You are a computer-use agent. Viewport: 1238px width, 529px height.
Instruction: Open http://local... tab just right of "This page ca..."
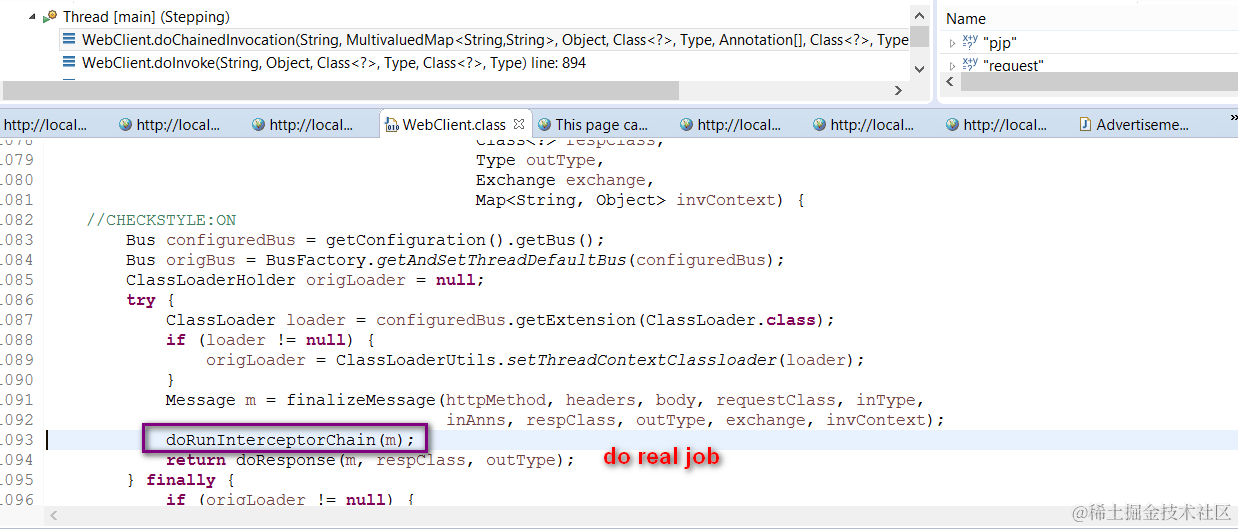(739, 125)
